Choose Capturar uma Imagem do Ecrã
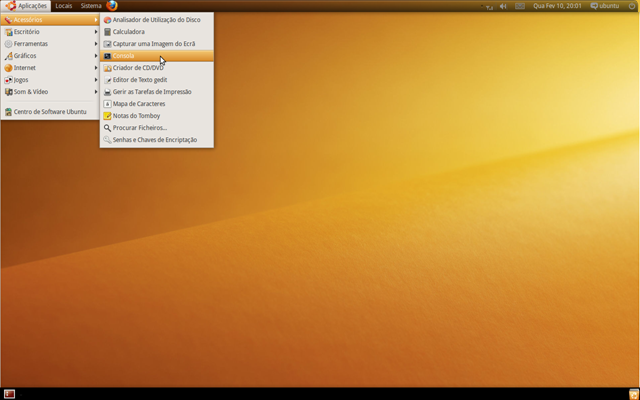 pyautogui.click(x=157, y=44)
